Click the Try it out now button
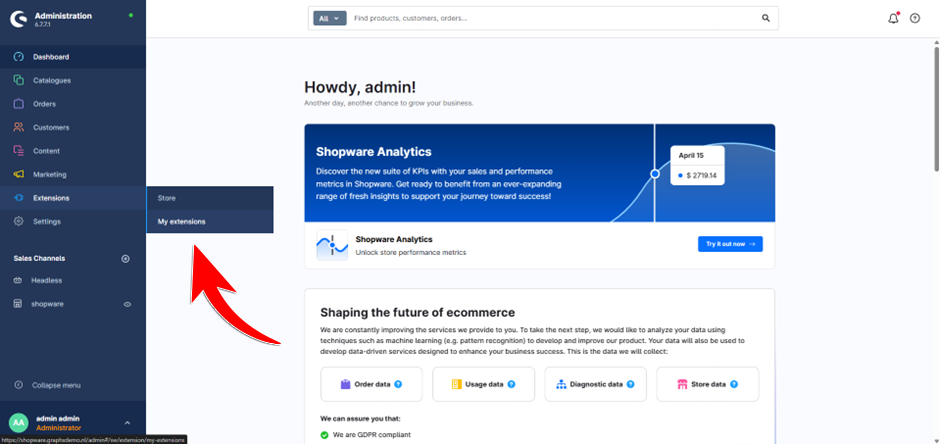The height and width of the screenshot is (444, 940). click(x=730, y=244)
